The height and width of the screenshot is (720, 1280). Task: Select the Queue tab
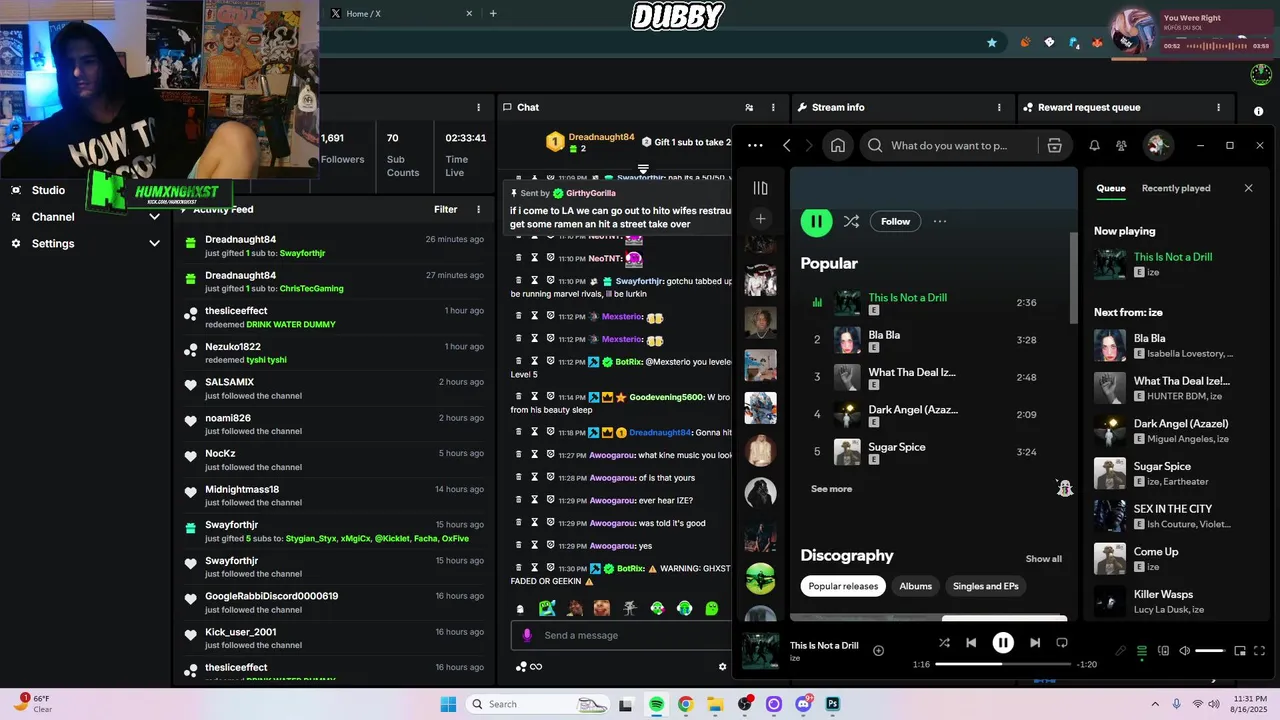1111,188
